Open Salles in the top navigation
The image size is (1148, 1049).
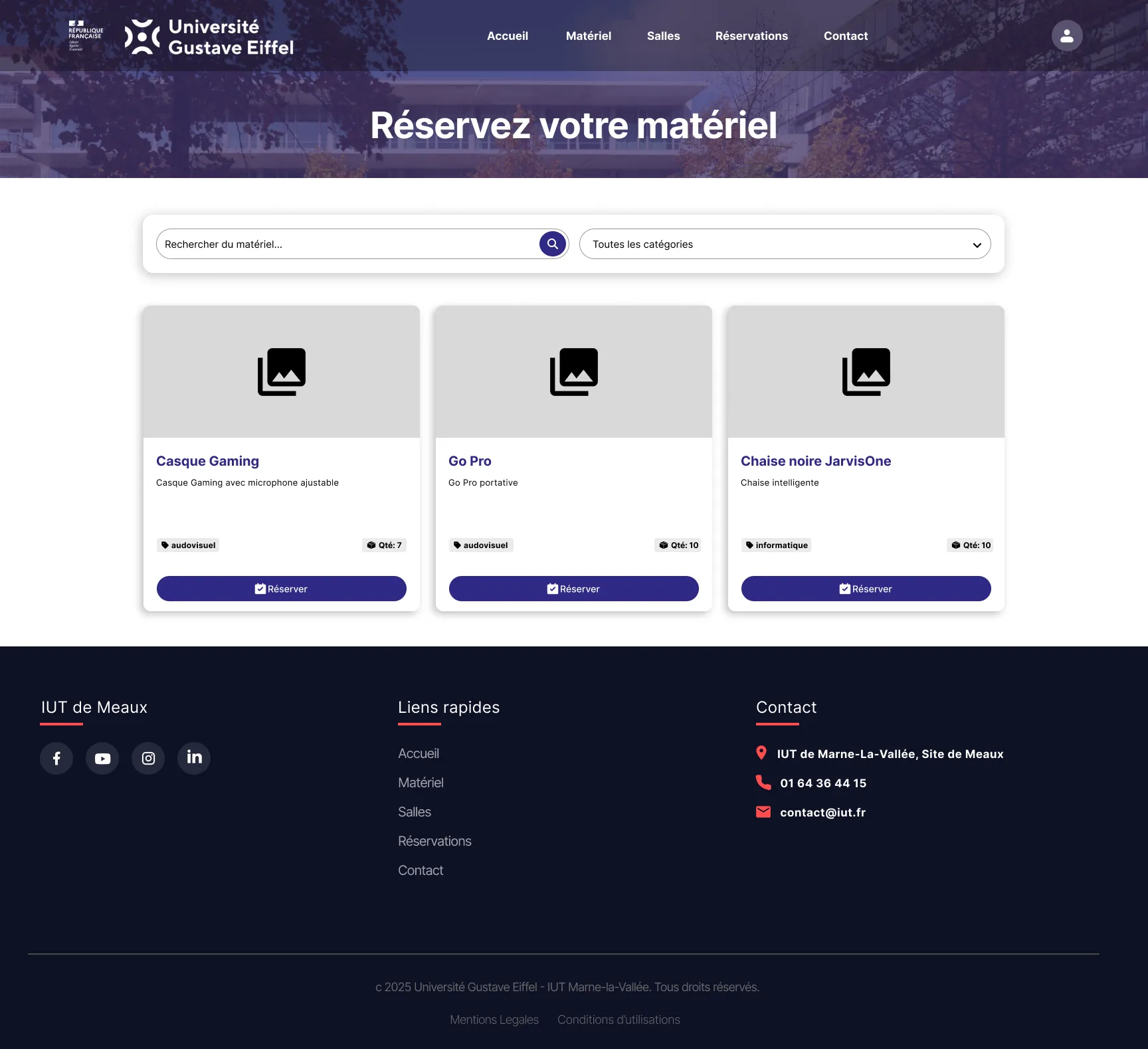[664, 36]
